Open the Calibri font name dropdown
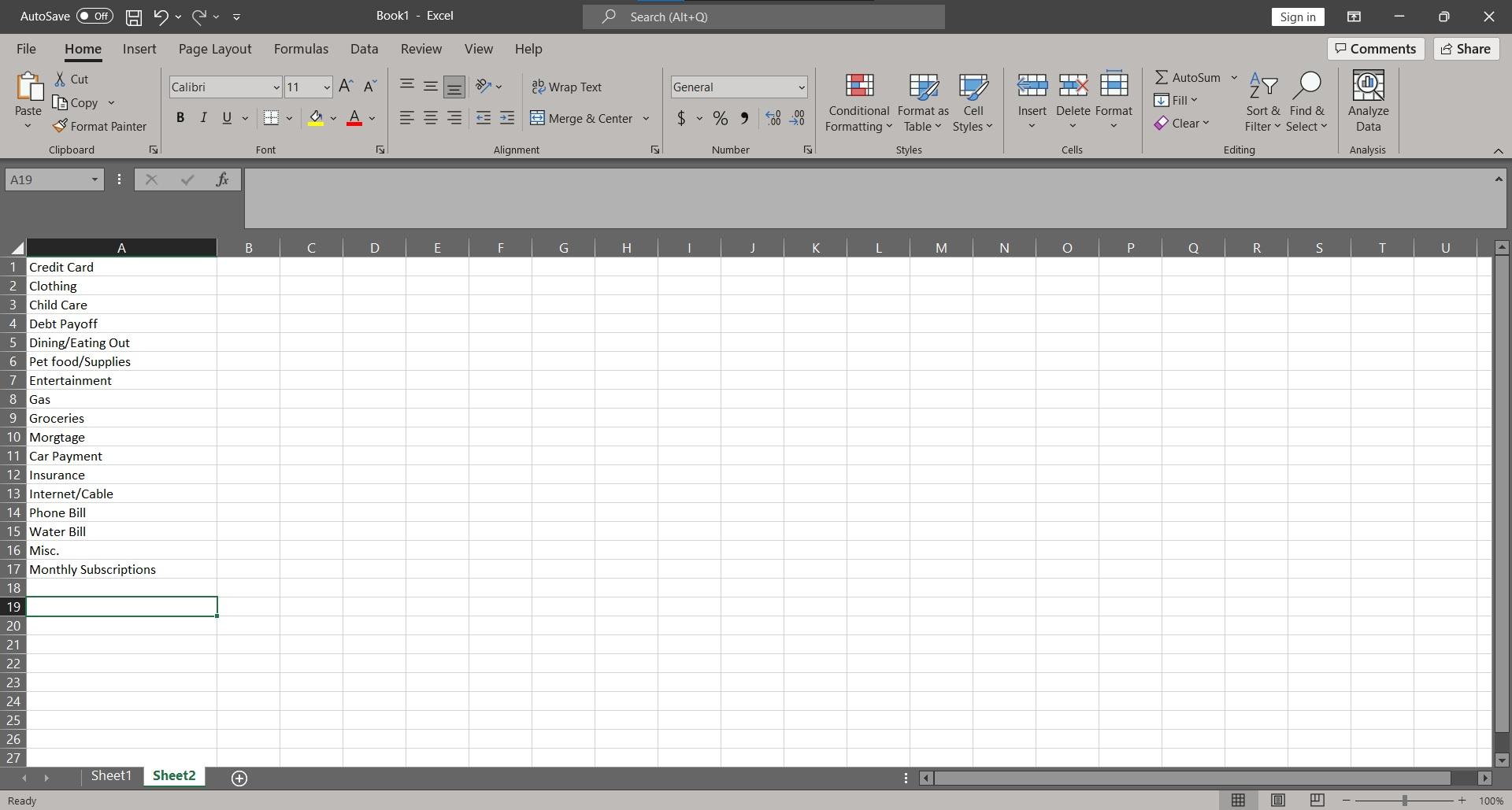 point(276,87)
